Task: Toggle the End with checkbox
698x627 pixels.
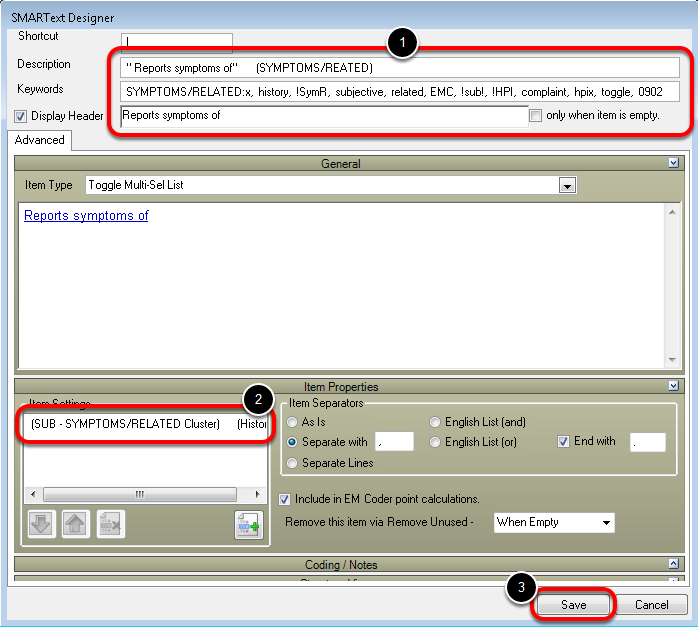Action: tap(563, 441)
